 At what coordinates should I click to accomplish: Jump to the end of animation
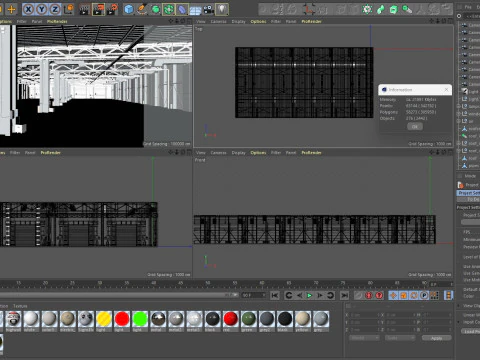(344, 295)
